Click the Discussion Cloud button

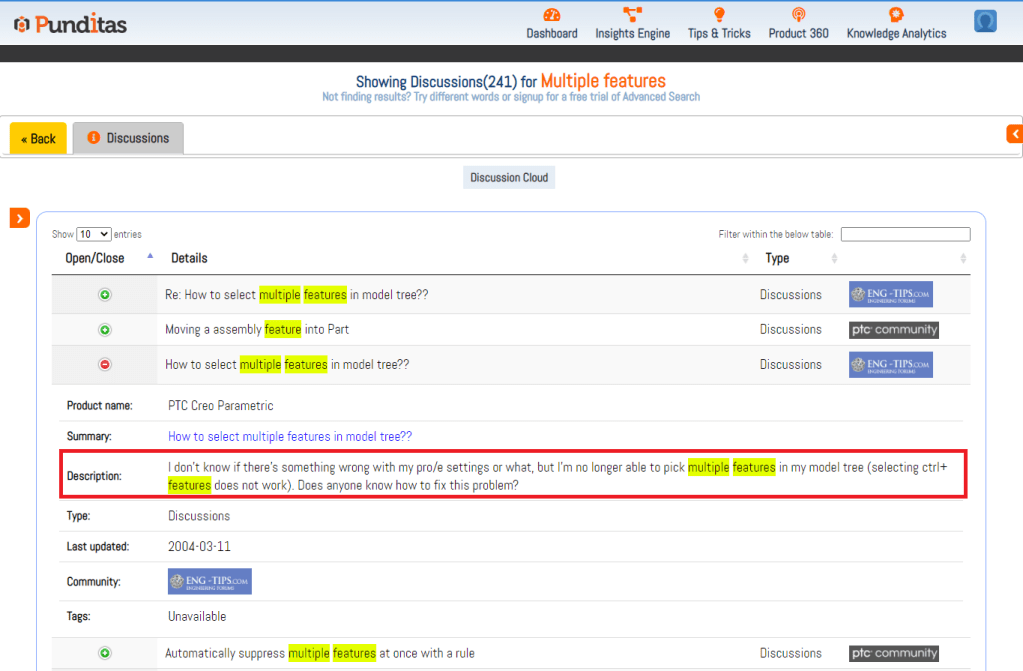509,178
